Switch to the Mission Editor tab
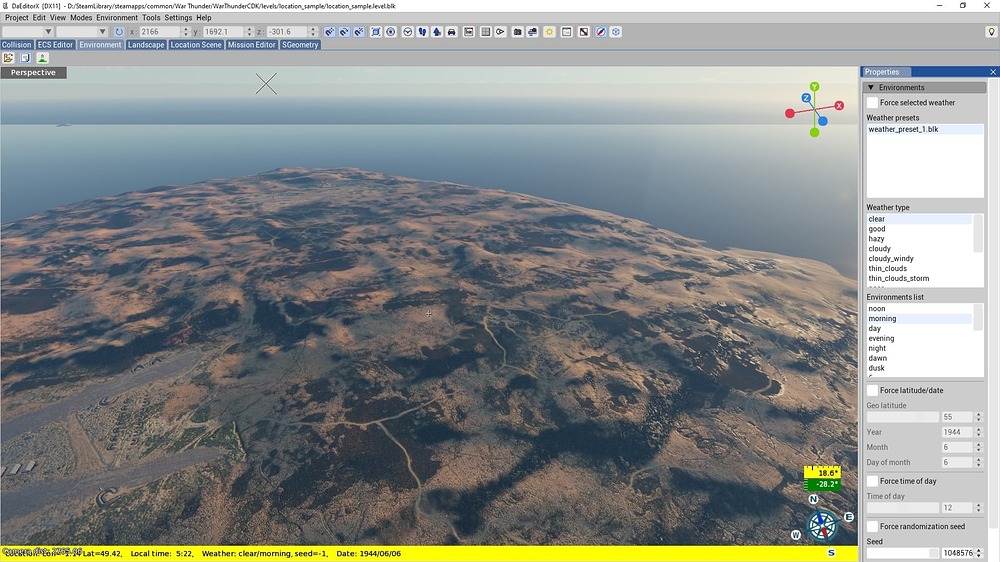 (251, 45)
